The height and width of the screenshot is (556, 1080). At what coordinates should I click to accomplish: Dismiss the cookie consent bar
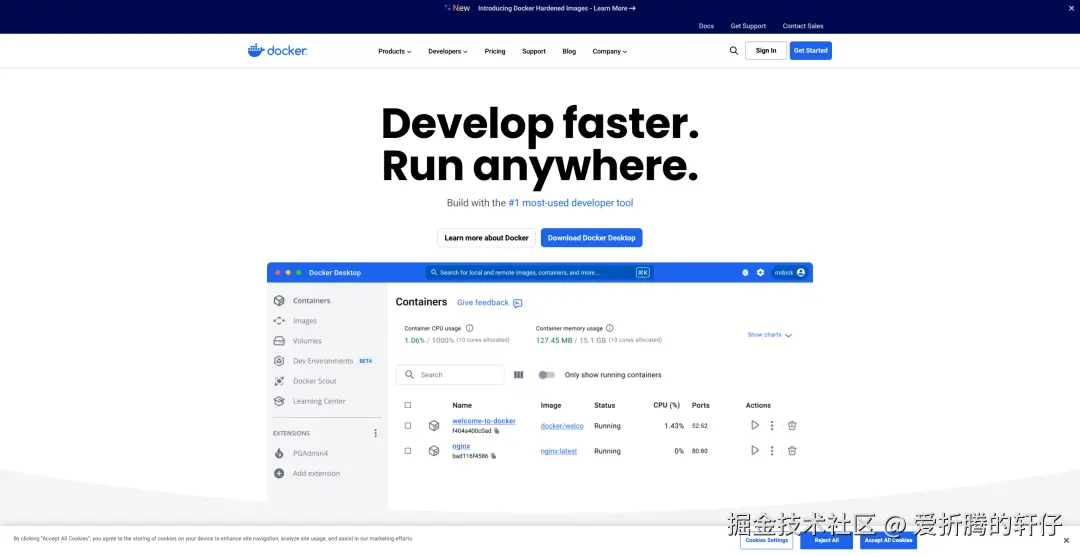1066,541
